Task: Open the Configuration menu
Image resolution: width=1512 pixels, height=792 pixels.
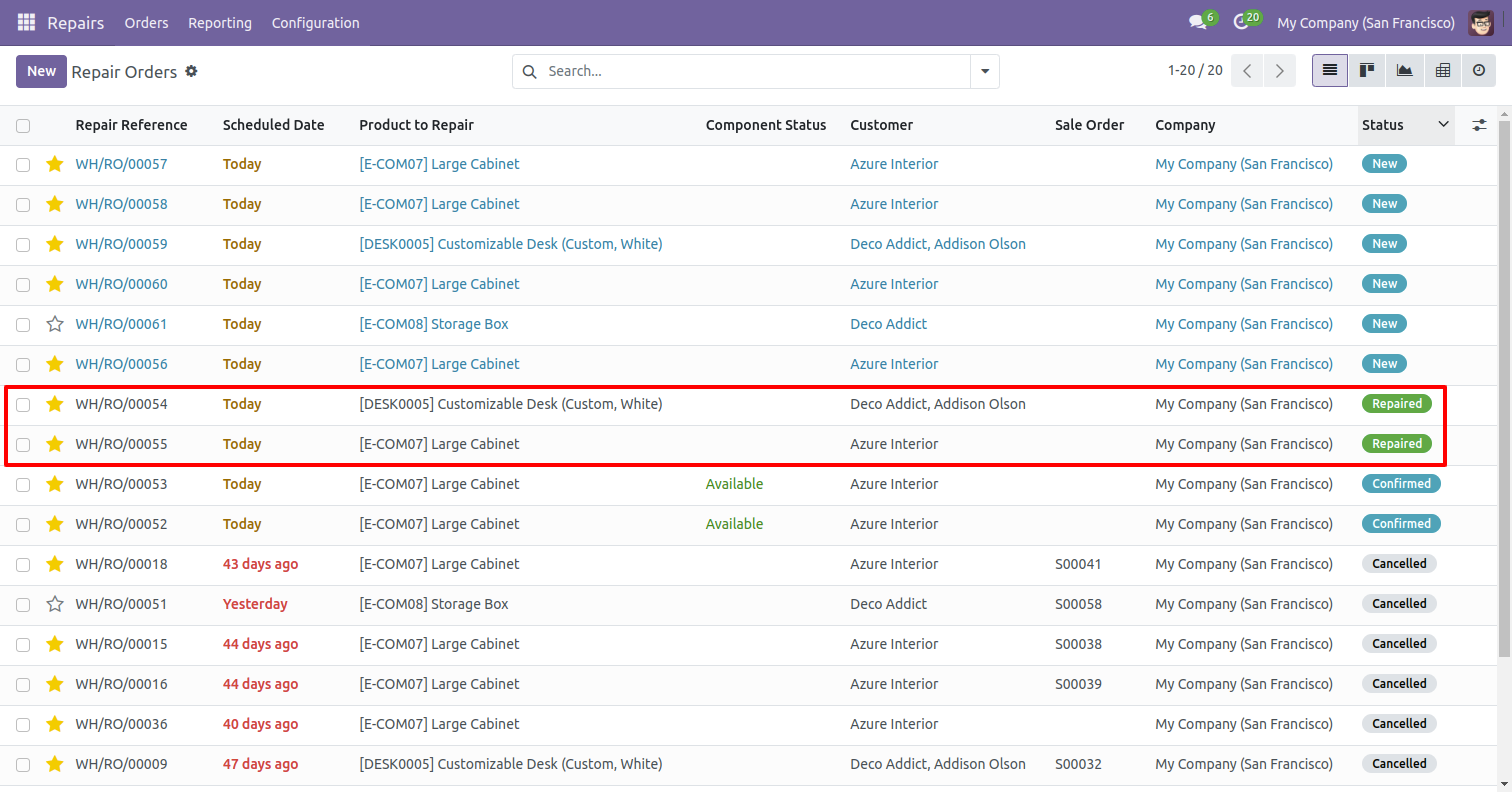Action: (x=315, y=22)
